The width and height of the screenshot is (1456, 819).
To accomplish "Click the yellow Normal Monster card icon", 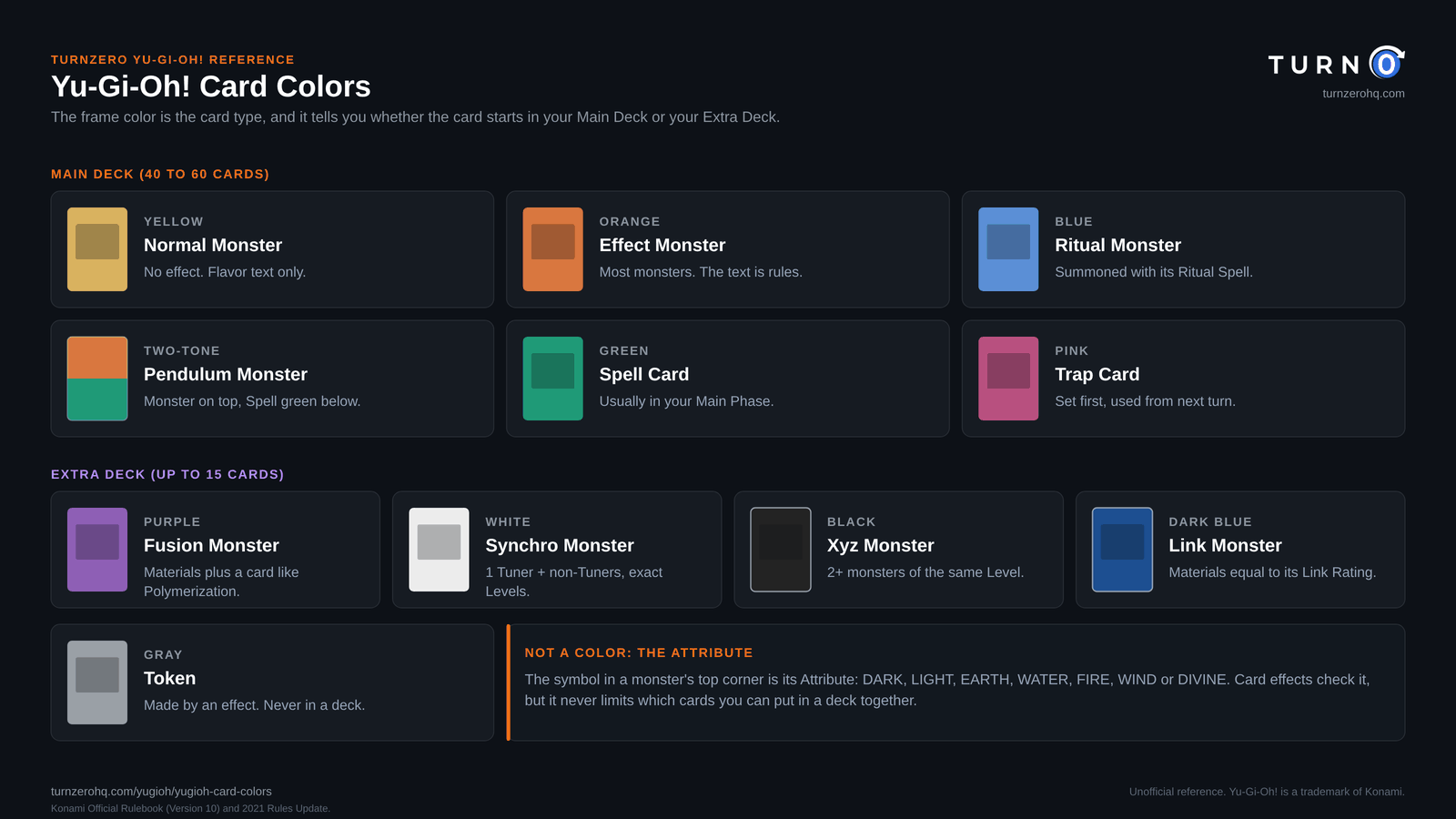I will coord(97,249).
